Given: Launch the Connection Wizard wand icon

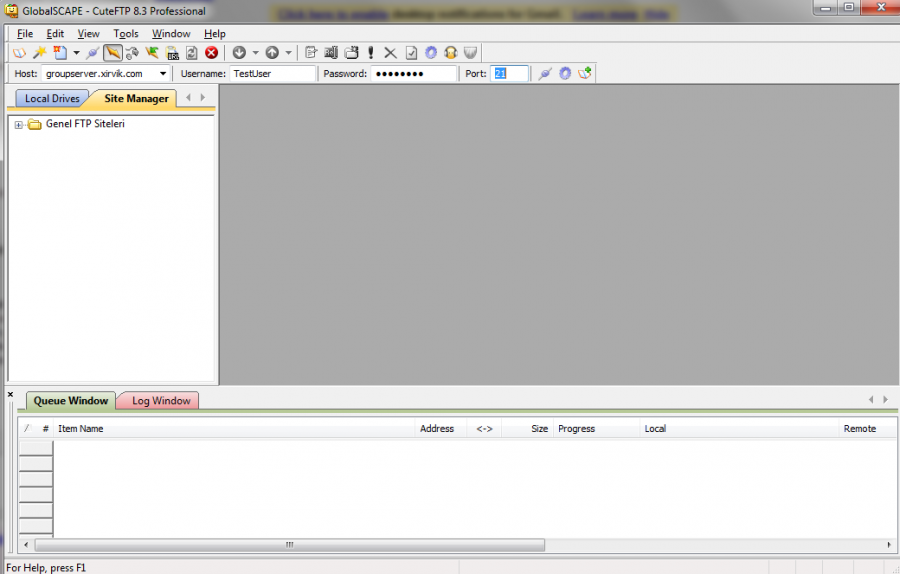Looking at the screenshot, I should tap(39, 53).
